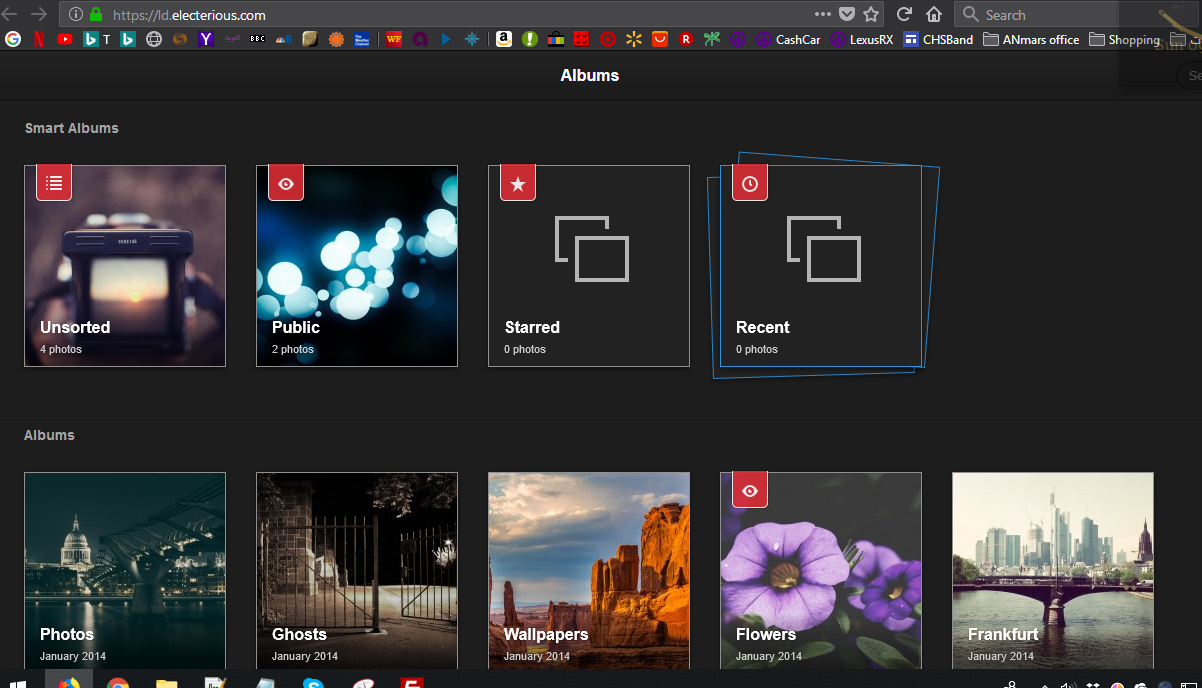Open the CashCar bookmark
The width and height of the screenshot is (1202, 688).
788,40
